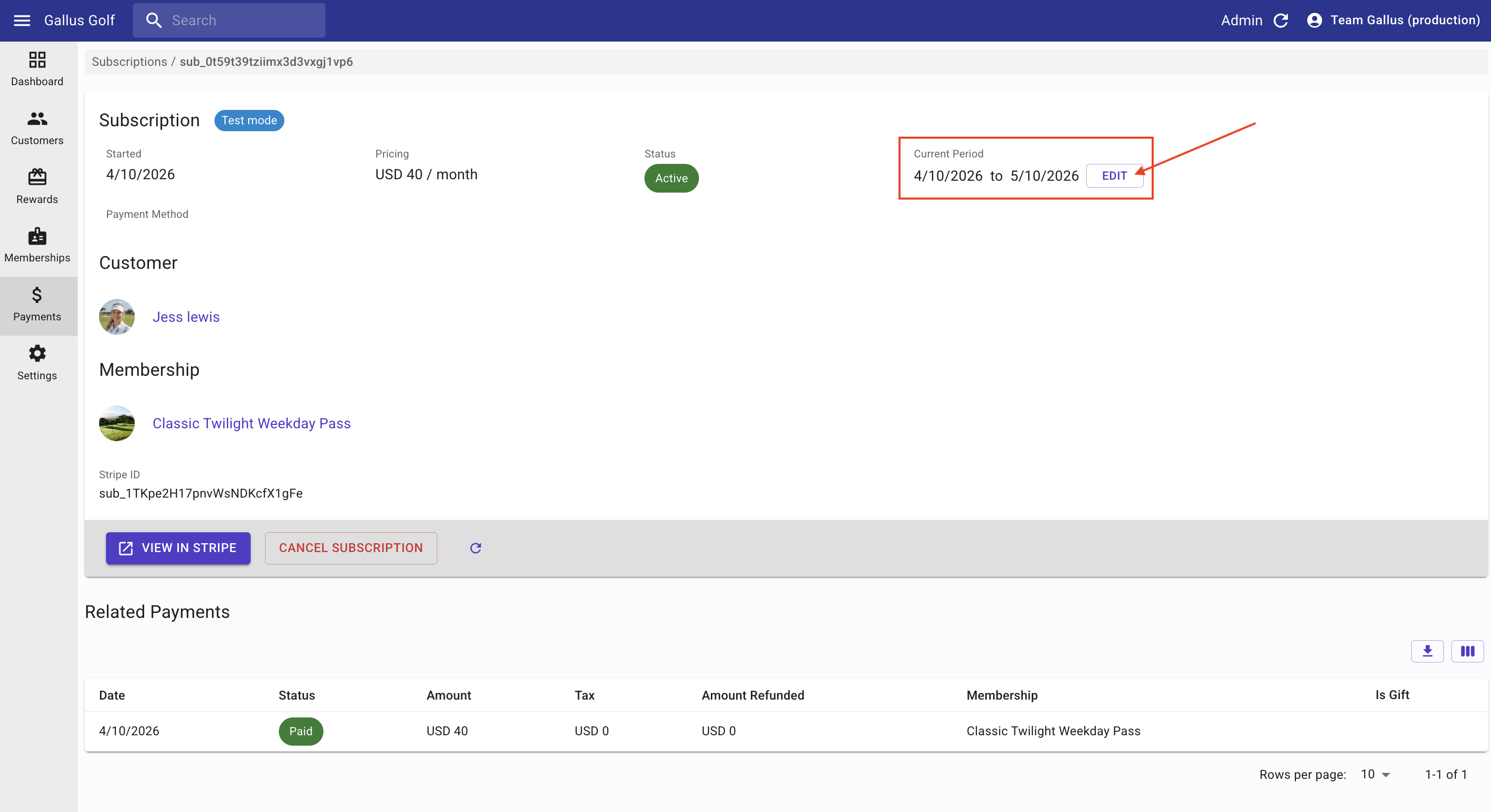Screen dimensions: 1491x812
Task: Expand the rows per page dropdown
Action: (1375, 774)
